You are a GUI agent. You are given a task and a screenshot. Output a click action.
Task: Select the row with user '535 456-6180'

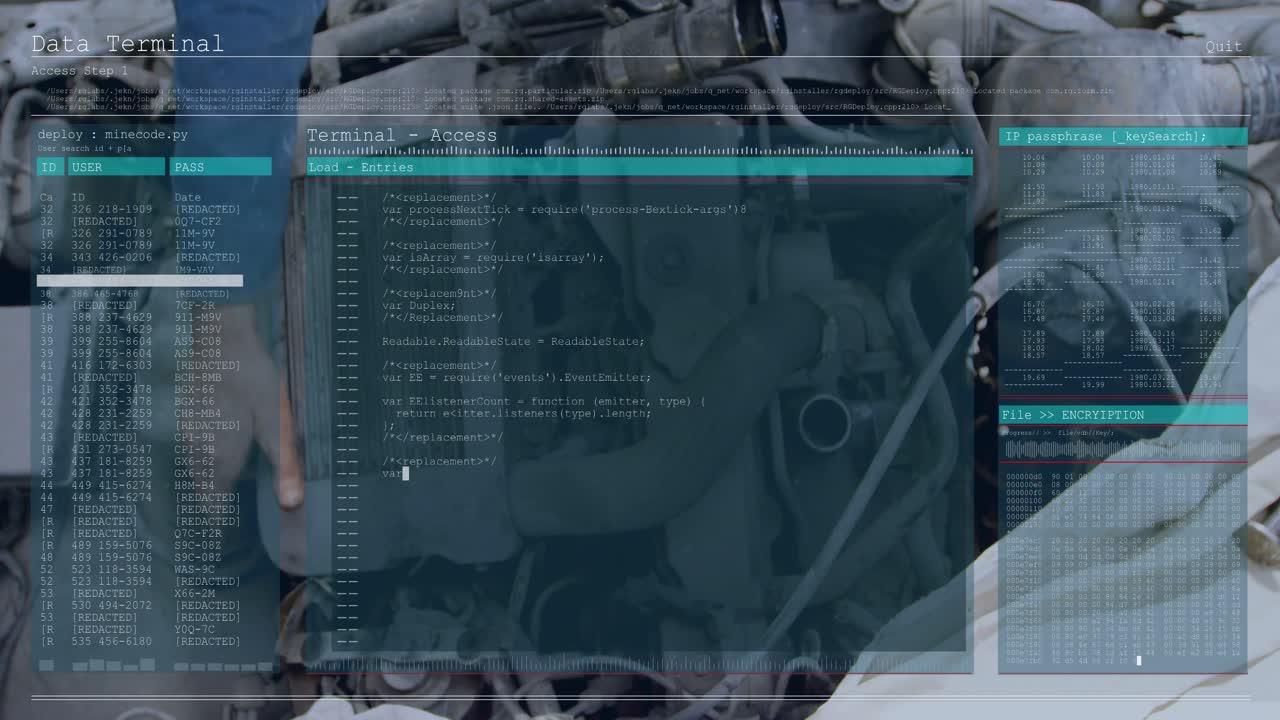140,641
